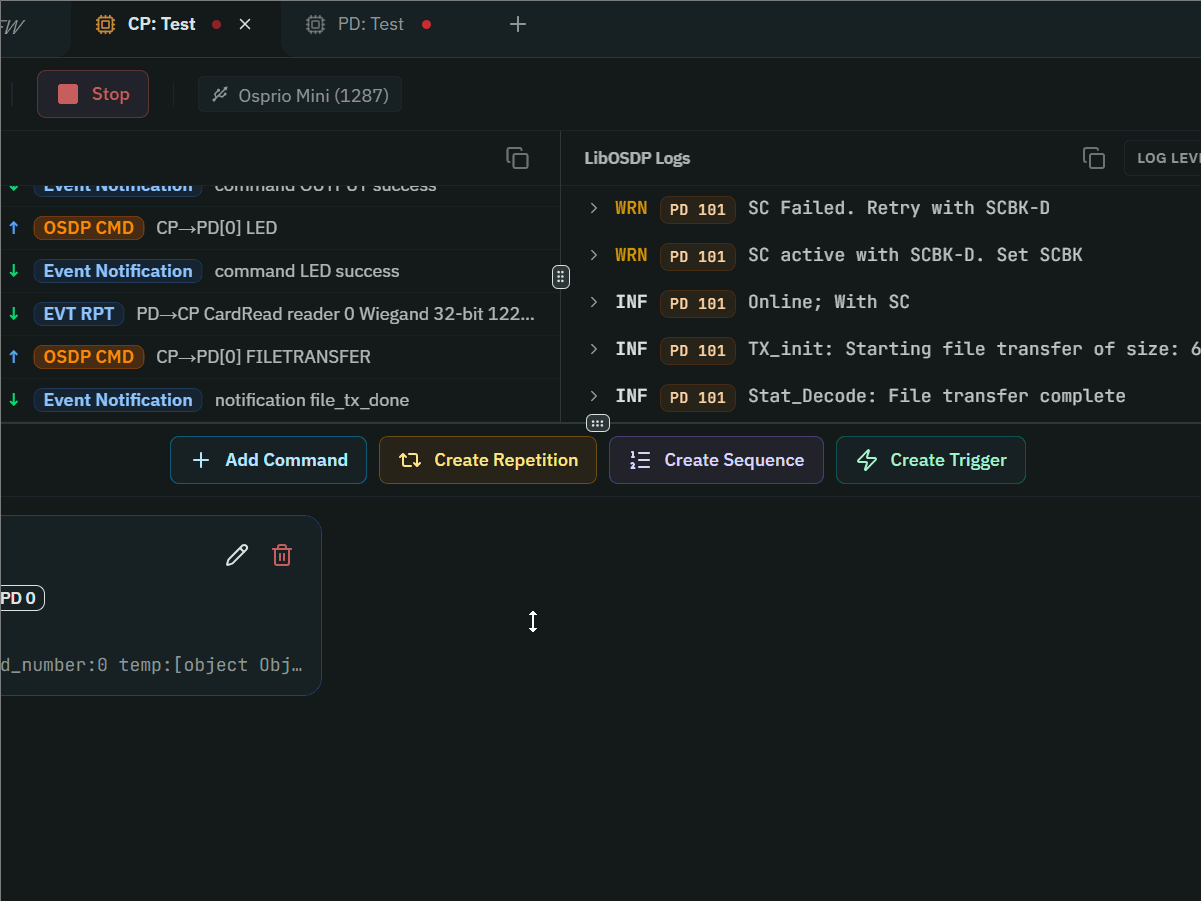Click INF label on 'File transfer complete' log

(631, 396)
